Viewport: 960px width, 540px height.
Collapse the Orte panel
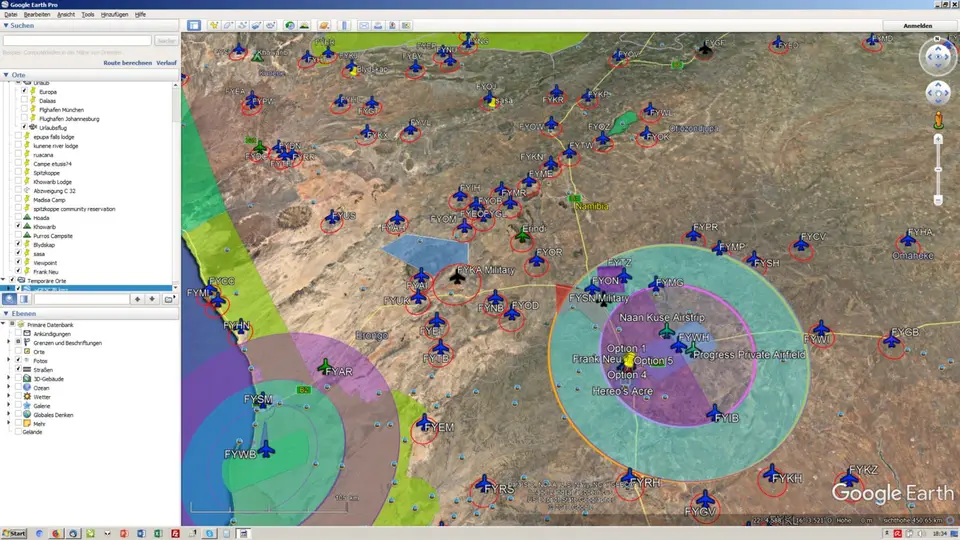coord(6,75)
